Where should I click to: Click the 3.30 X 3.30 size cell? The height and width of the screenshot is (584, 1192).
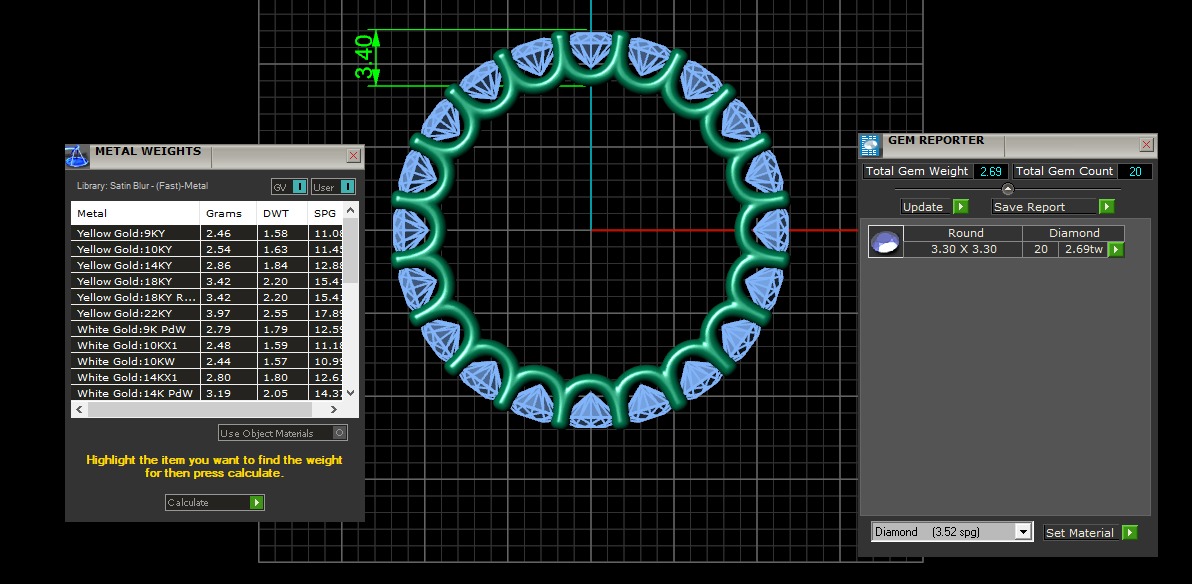[x=963, y=249]
